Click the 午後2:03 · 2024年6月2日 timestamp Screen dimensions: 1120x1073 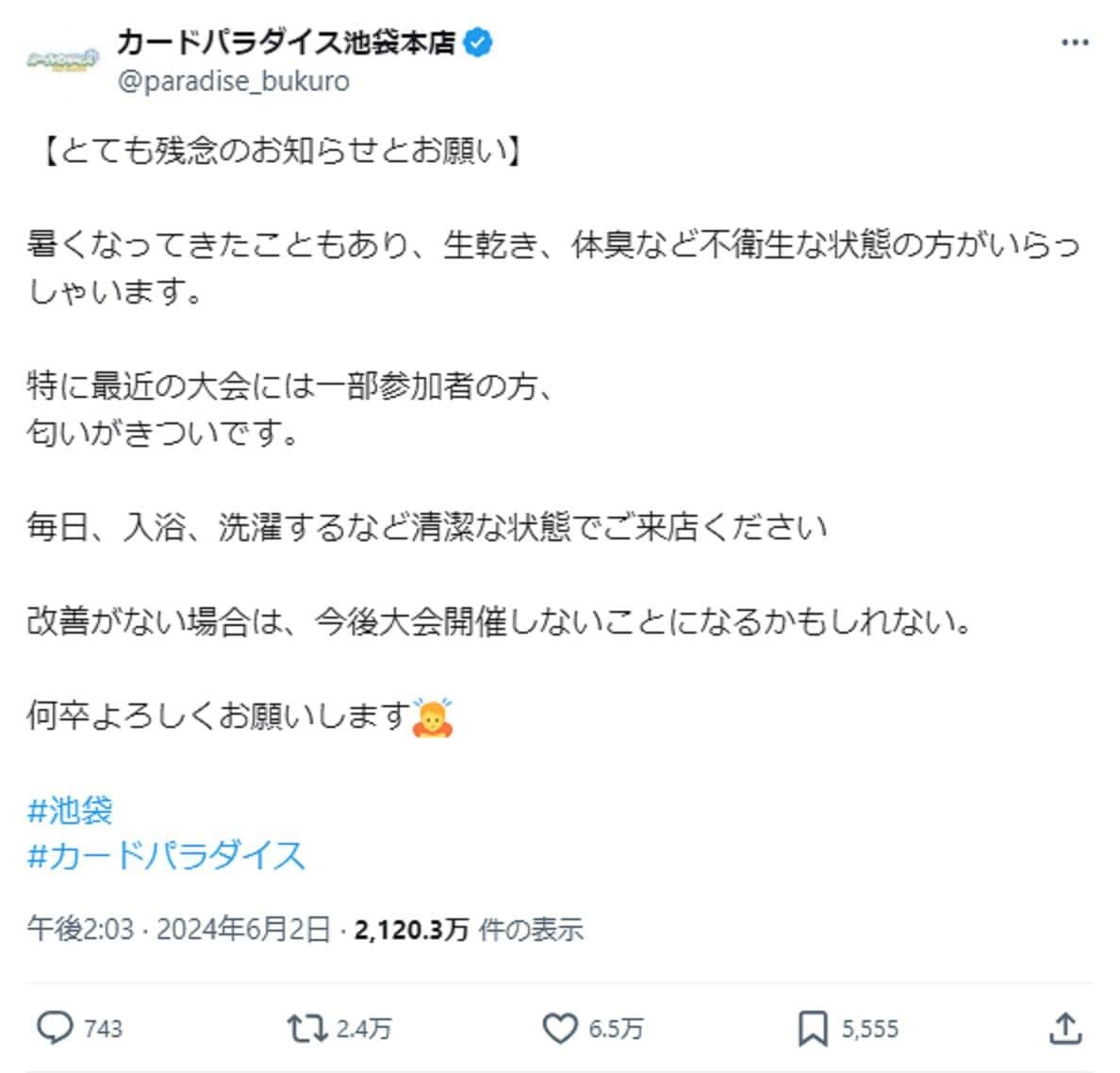pyautogui.click(x=179, y=930)
